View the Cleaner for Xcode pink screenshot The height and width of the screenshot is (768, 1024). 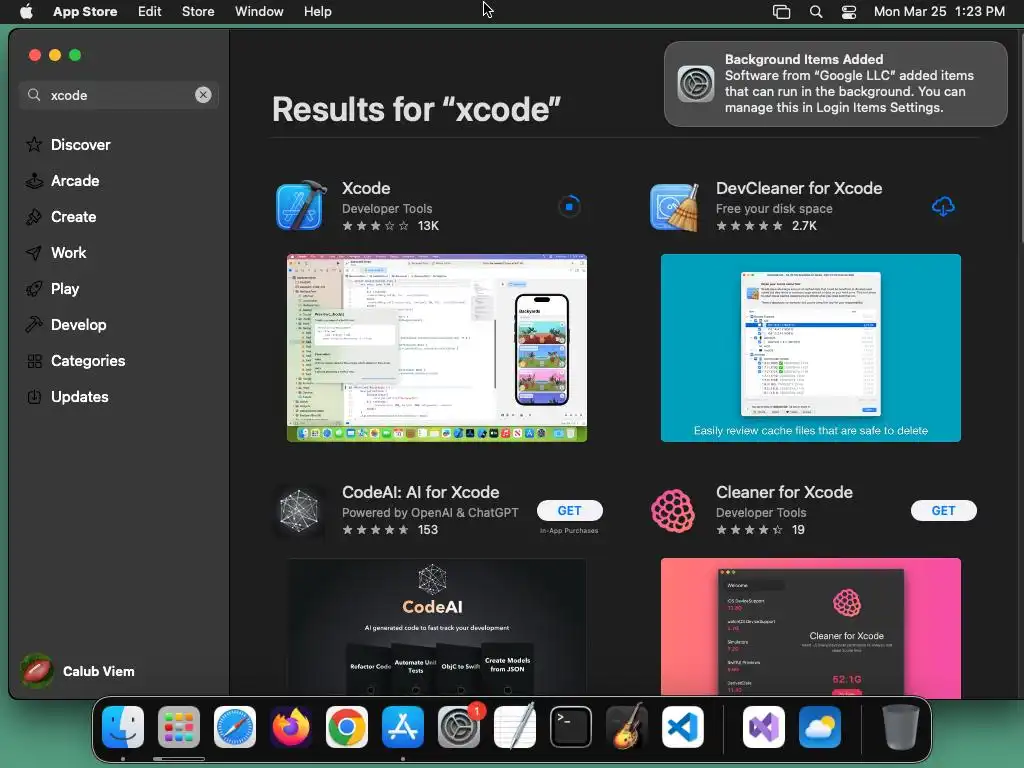click(x=810, y=627)
